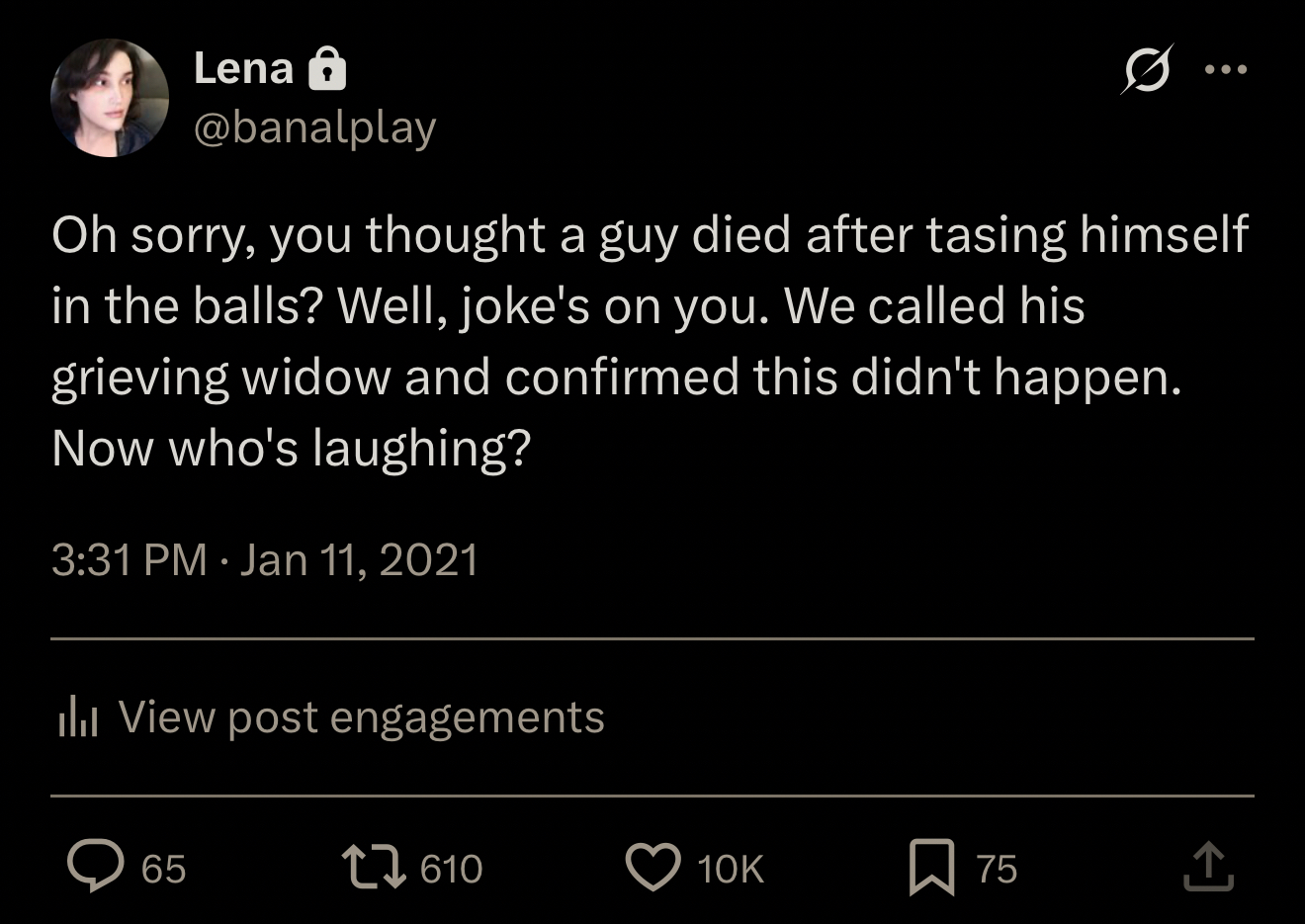Click the reply speech bubble icon
Viewport: 1305px width, 924px height.
click(x=95, y=867)
